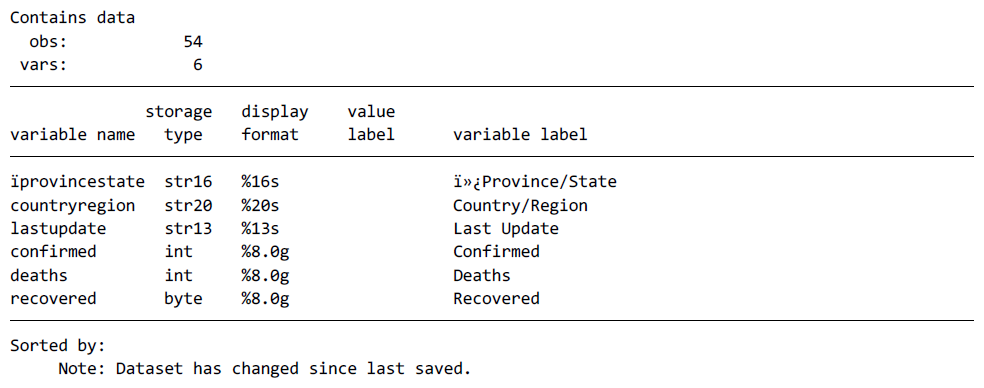Click the %13s display format
This screenshot has height=388, width=984.
(260, 229)
